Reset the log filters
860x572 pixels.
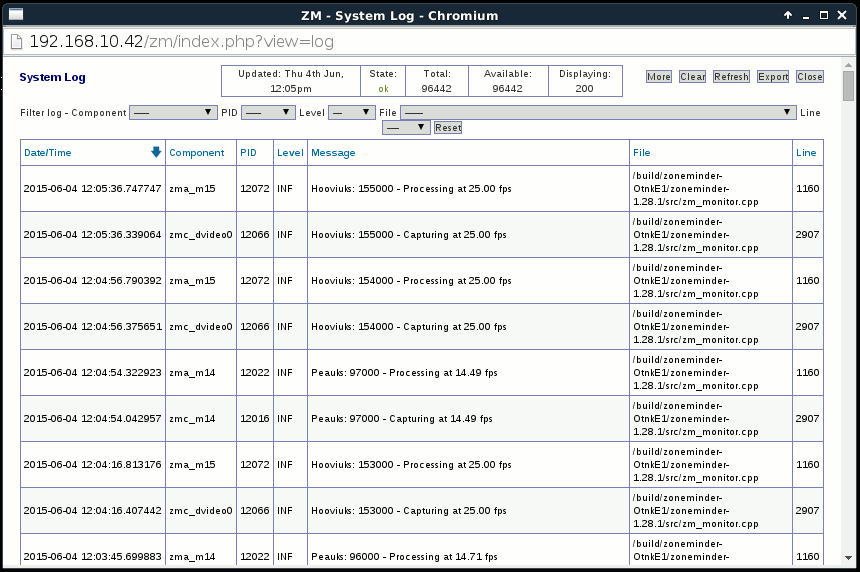click(448, 128)
